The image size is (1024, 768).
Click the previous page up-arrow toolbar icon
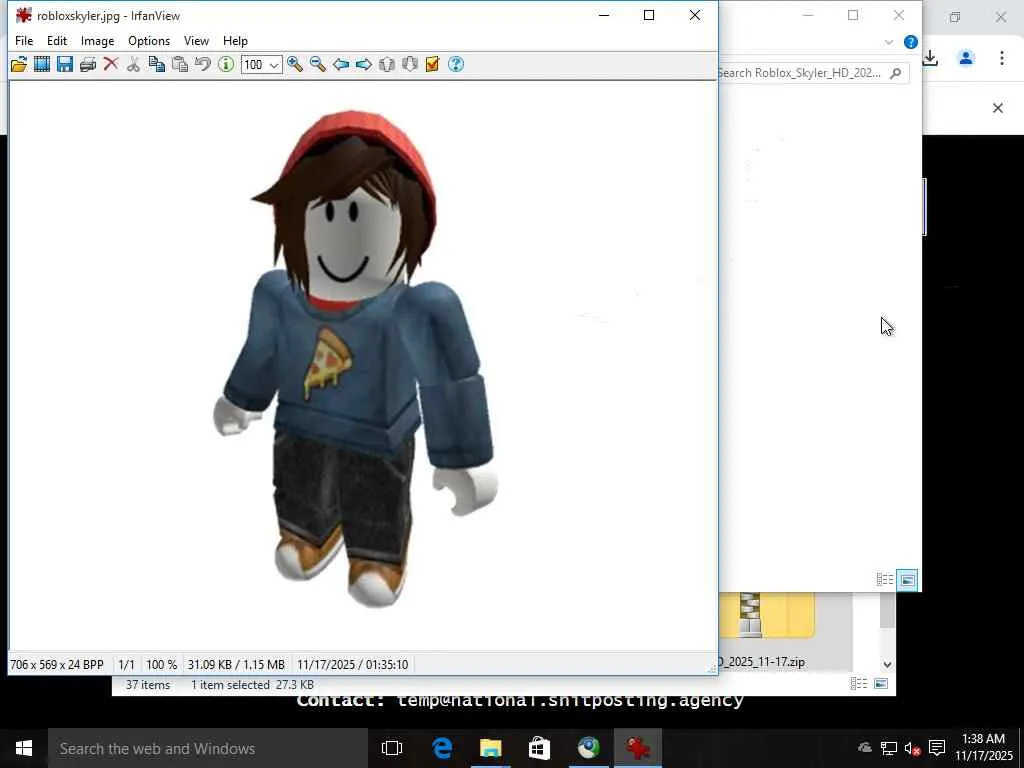point(387,64)
